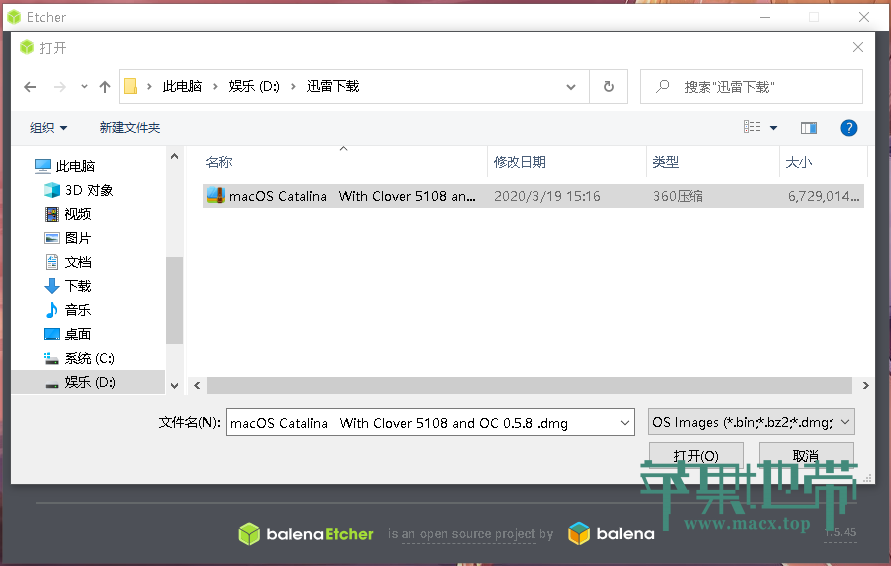Open the 组织 organize menu
The width and height of the screenshot is (891, 566).
pyautogui.click(x=48, y=128)
